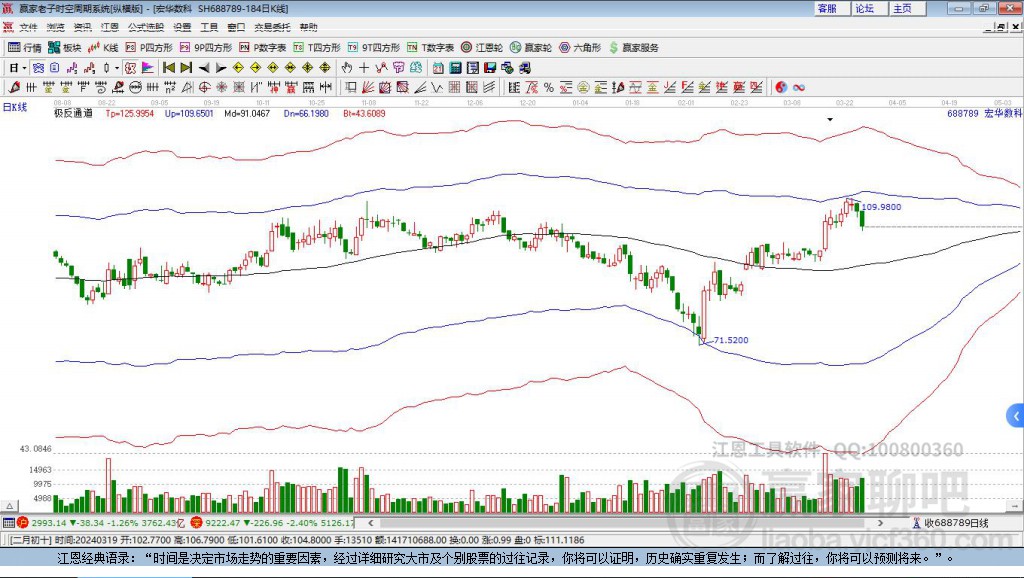The width and height of the screenshot is (1024, 578).
Task: Click the red floppy save icon
Action: (490, 68)
